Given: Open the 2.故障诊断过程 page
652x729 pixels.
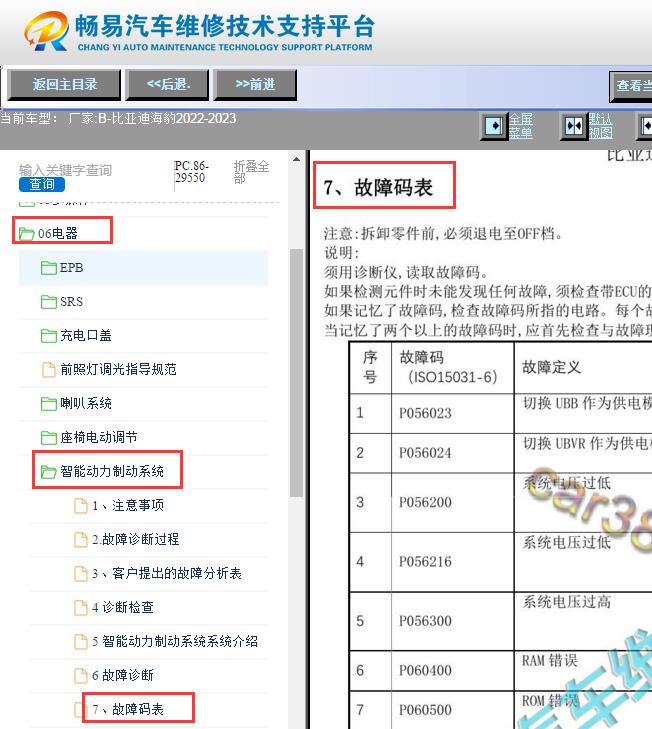Looking at the screenshot, I should 135,539.
